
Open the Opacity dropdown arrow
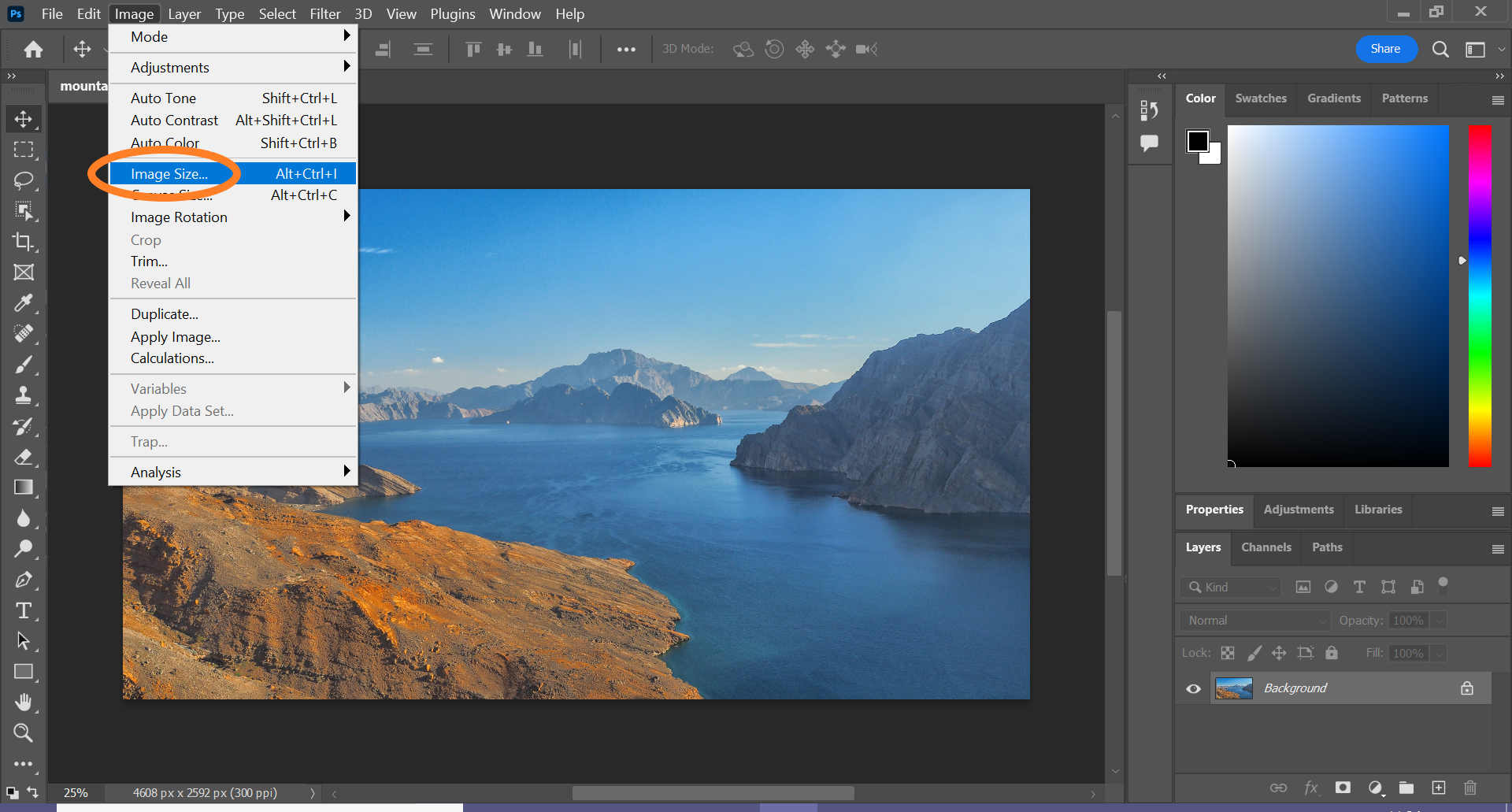(1439, 621)
